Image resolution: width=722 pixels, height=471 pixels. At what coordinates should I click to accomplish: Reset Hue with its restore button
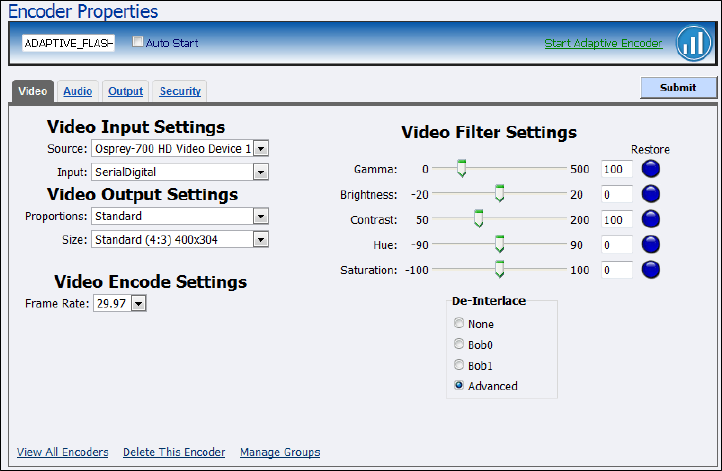pos(651,244)
